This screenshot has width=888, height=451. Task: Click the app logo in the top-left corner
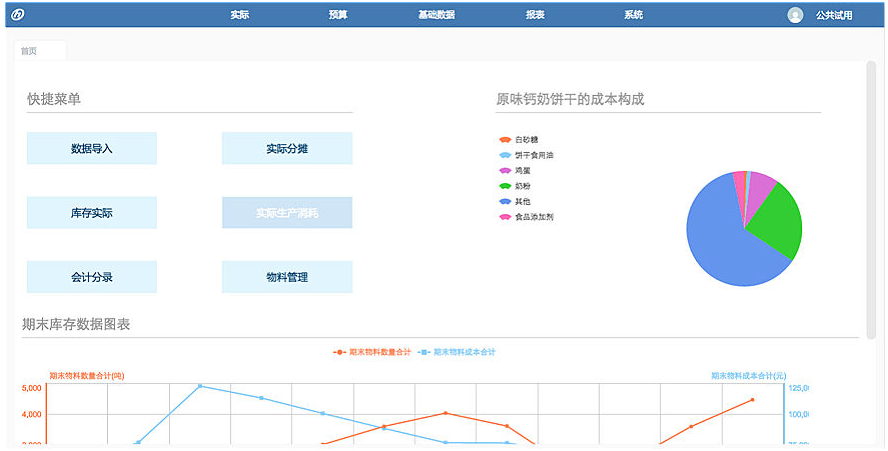17,15
